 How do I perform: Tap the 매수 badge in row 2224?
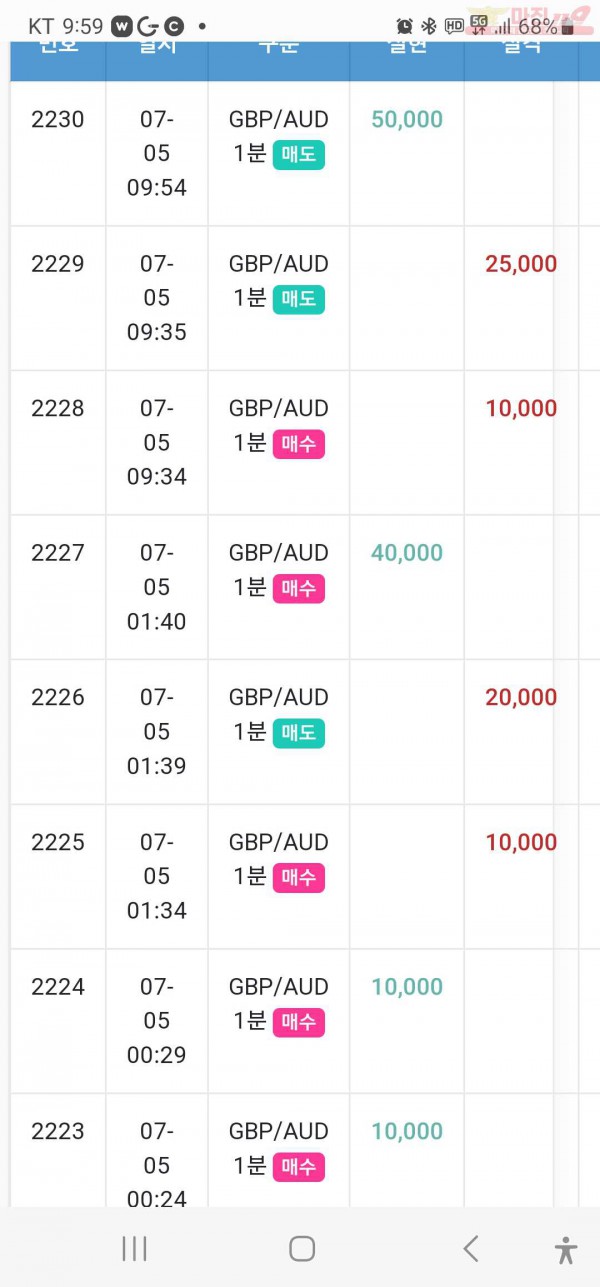click(x=298, y=1022)
